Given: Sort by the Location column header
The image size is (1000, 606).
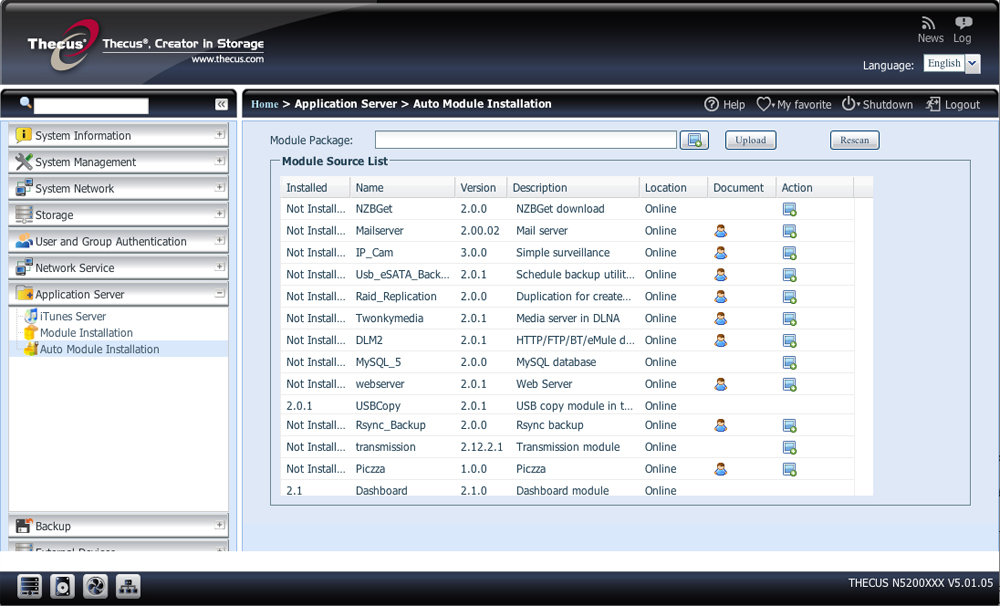Looking at the screenshot, I should 673,188.
